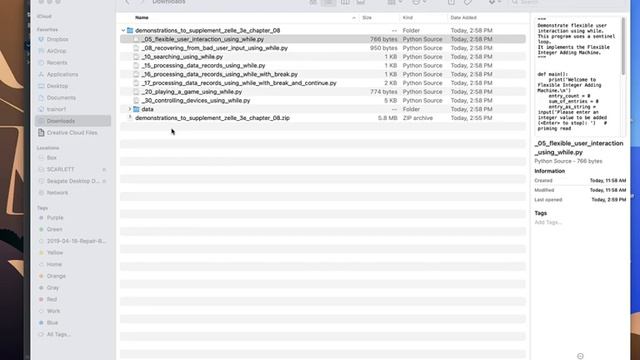Image resolution: width=640 pixels, height=360 pixels.
Task: Expand the data folder
Action: click(x=130, y=109)
